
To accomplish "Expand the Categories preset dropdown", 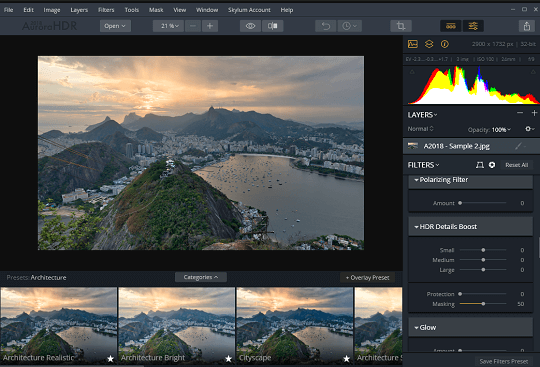I will 201,277.
